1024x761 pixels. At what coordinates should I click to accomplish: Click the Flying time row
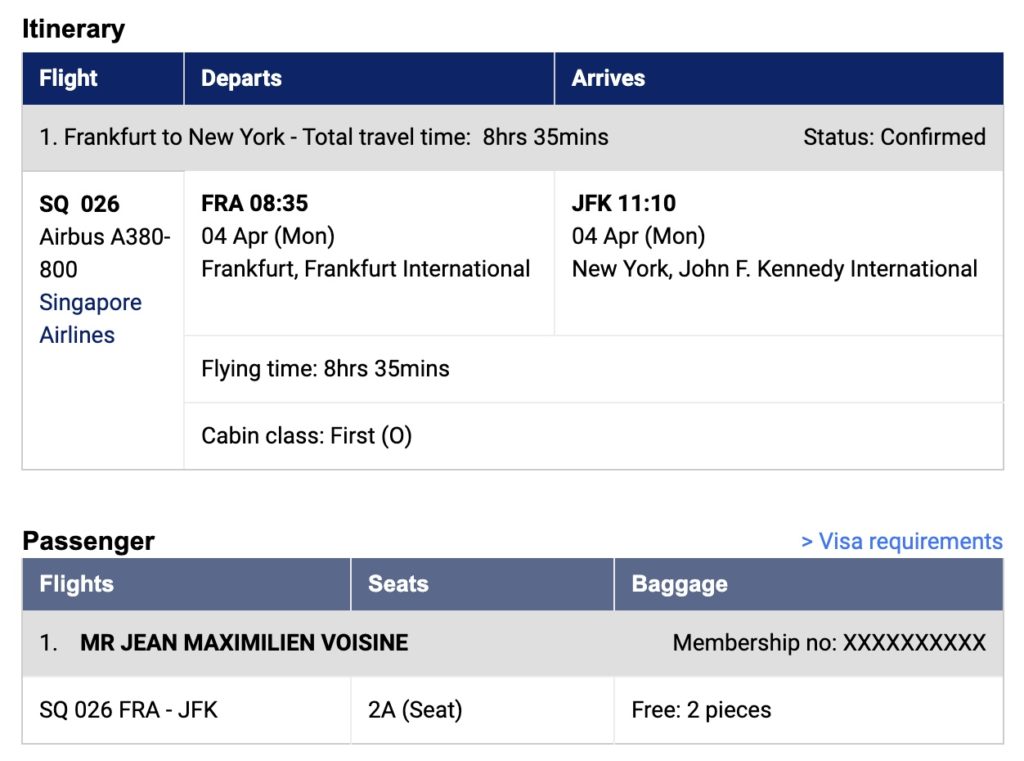(x=325, y=368)
